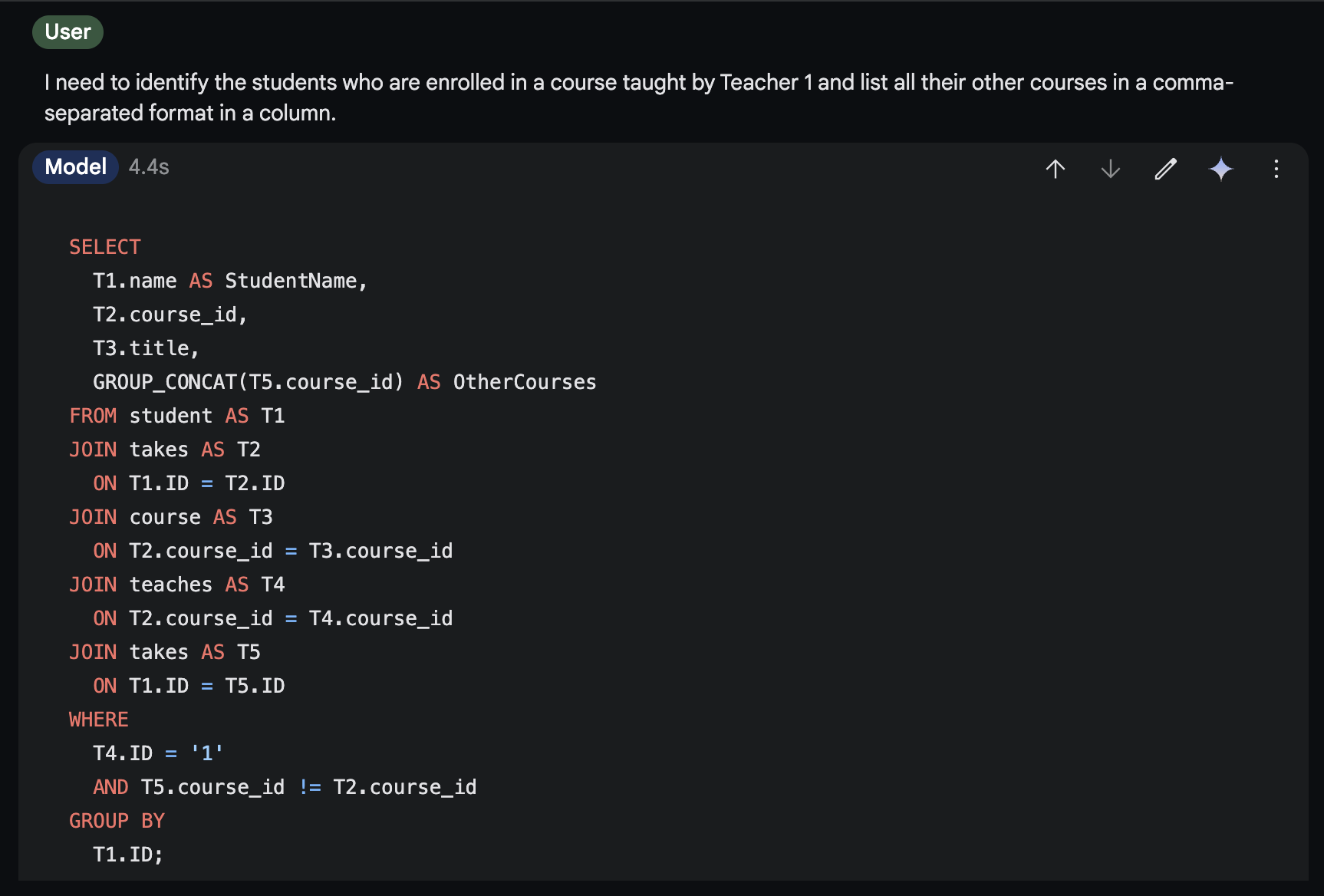Click the move down arrow icon
Screen dimensions: 1324x896
pyautogui.click(x=1111, y=169)
